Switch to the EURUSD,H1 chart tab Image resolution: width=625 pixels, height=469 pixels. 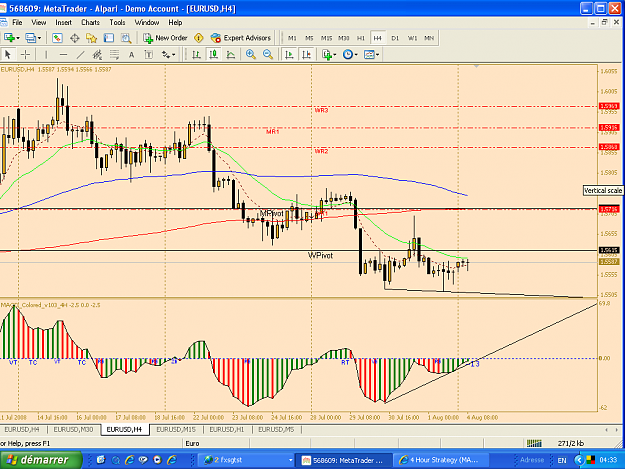pyautogui.click(x=227, y=429)
